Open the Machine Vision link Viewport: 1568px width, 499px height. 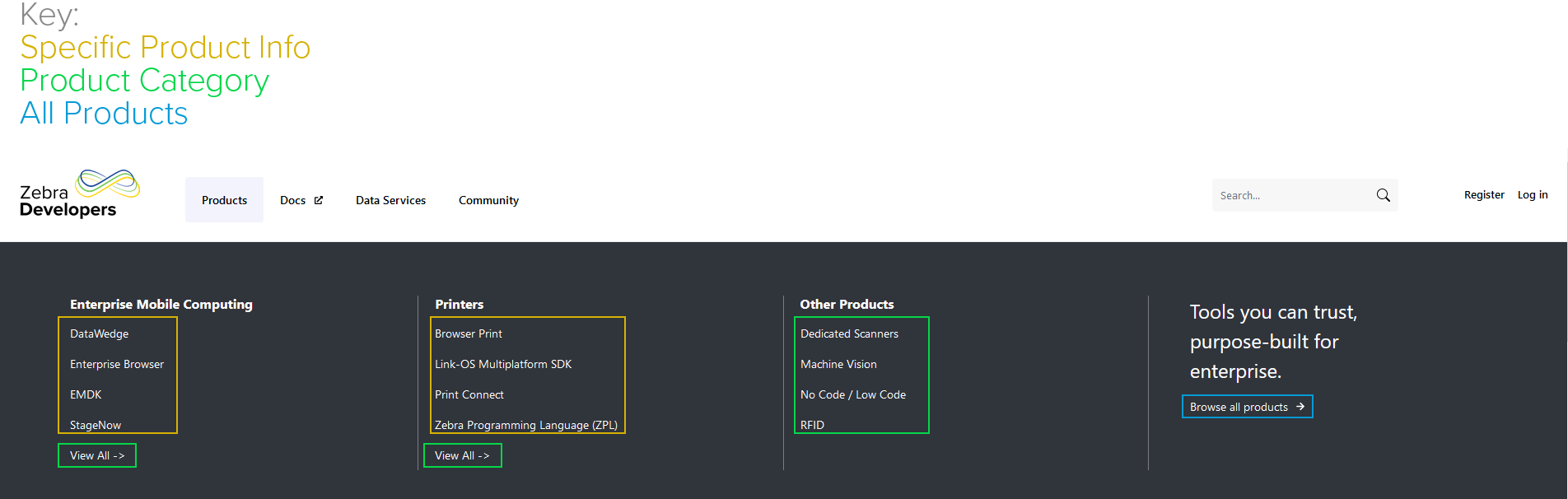coord(838,364)
